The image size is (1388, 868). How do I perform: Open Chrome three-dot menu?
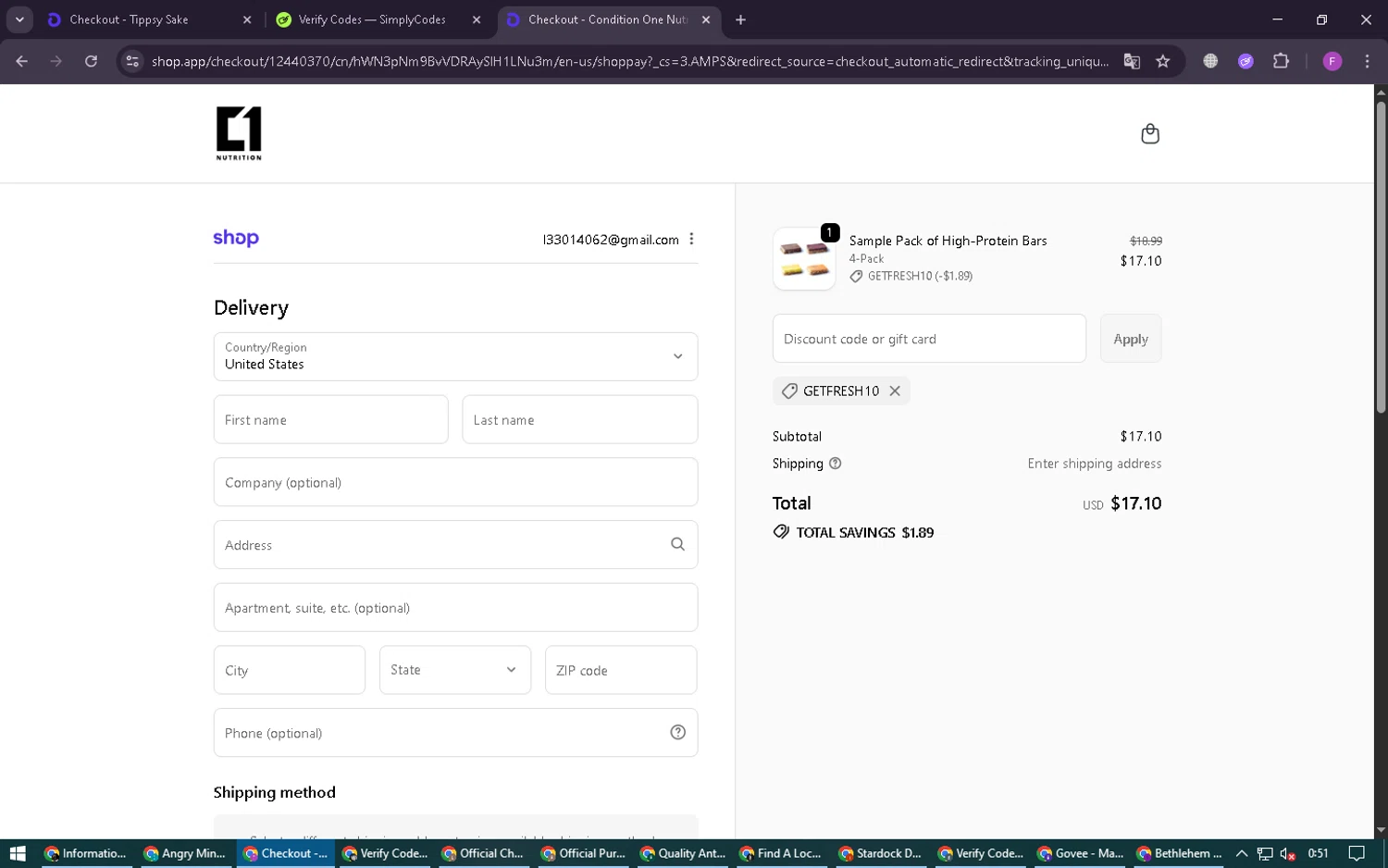point(1367,61)
